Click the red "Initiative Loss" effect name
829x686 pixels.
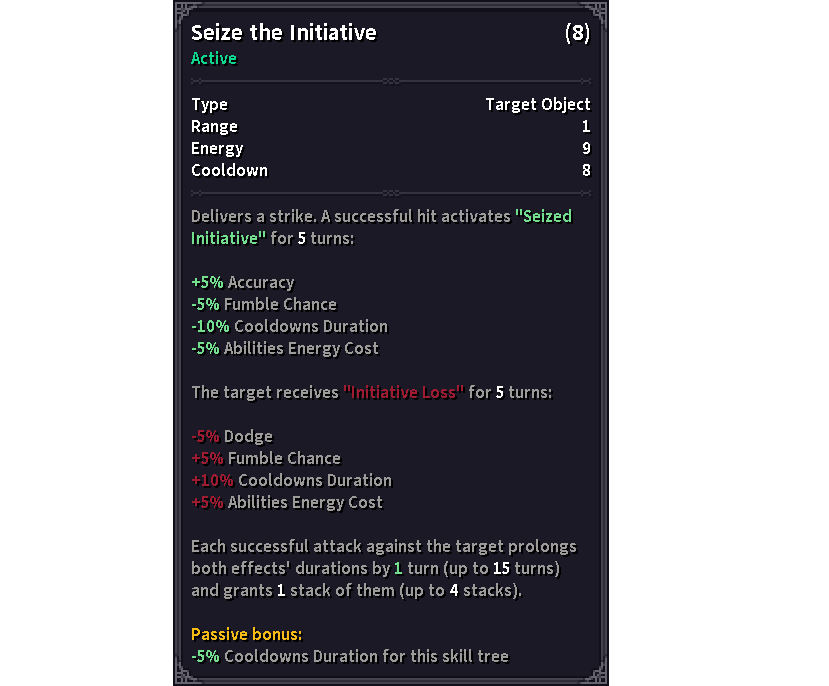click(x=403, y=392)
